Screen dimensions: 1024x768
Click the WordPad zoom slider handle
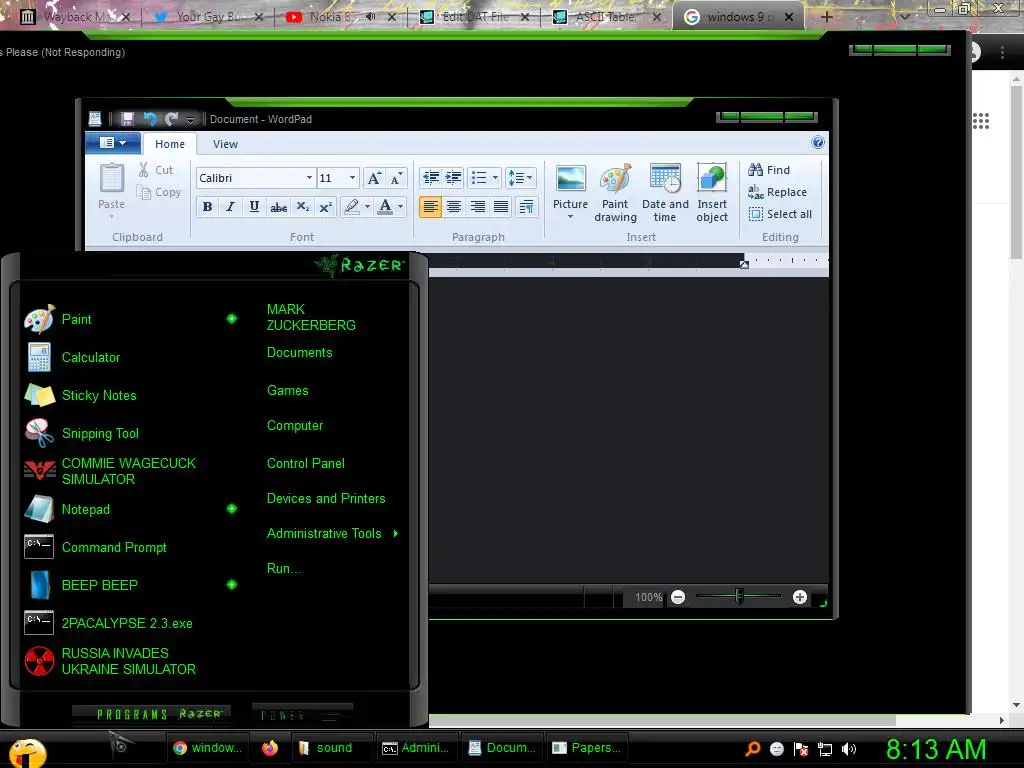pyautogui.click(x=739, y=596)
